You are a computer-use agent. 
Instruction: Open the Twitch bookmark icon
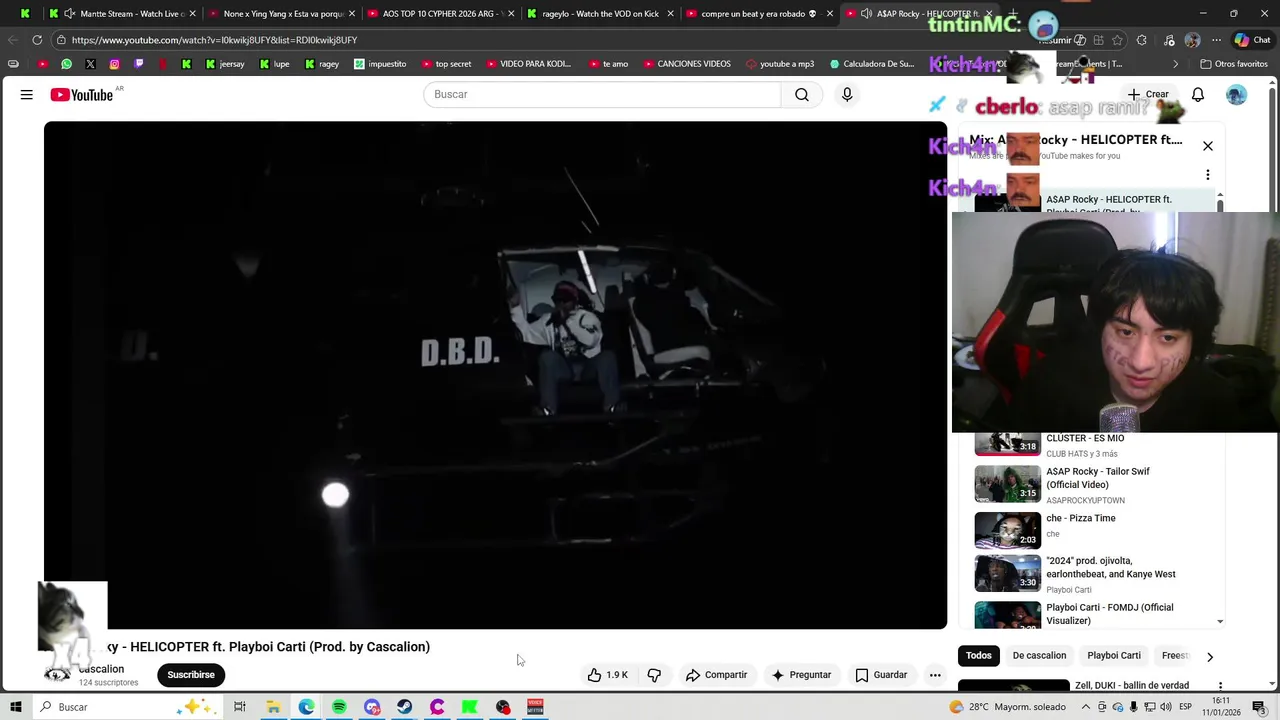point(138,64)
